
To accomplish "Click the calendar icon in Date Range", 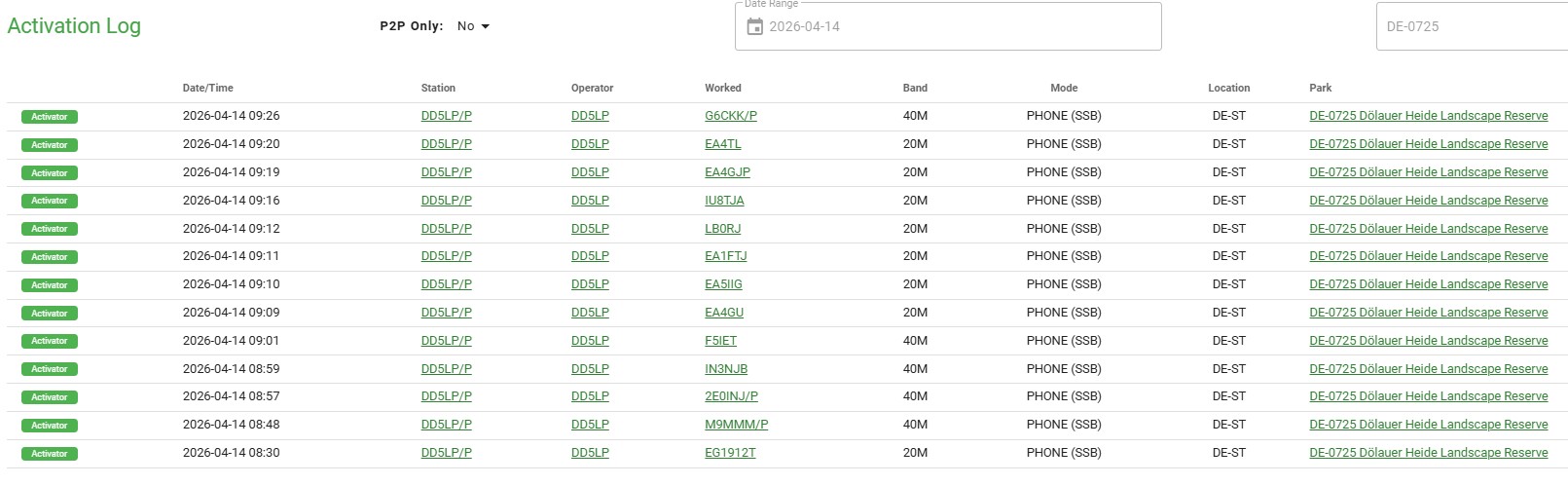I will [754, 27].
